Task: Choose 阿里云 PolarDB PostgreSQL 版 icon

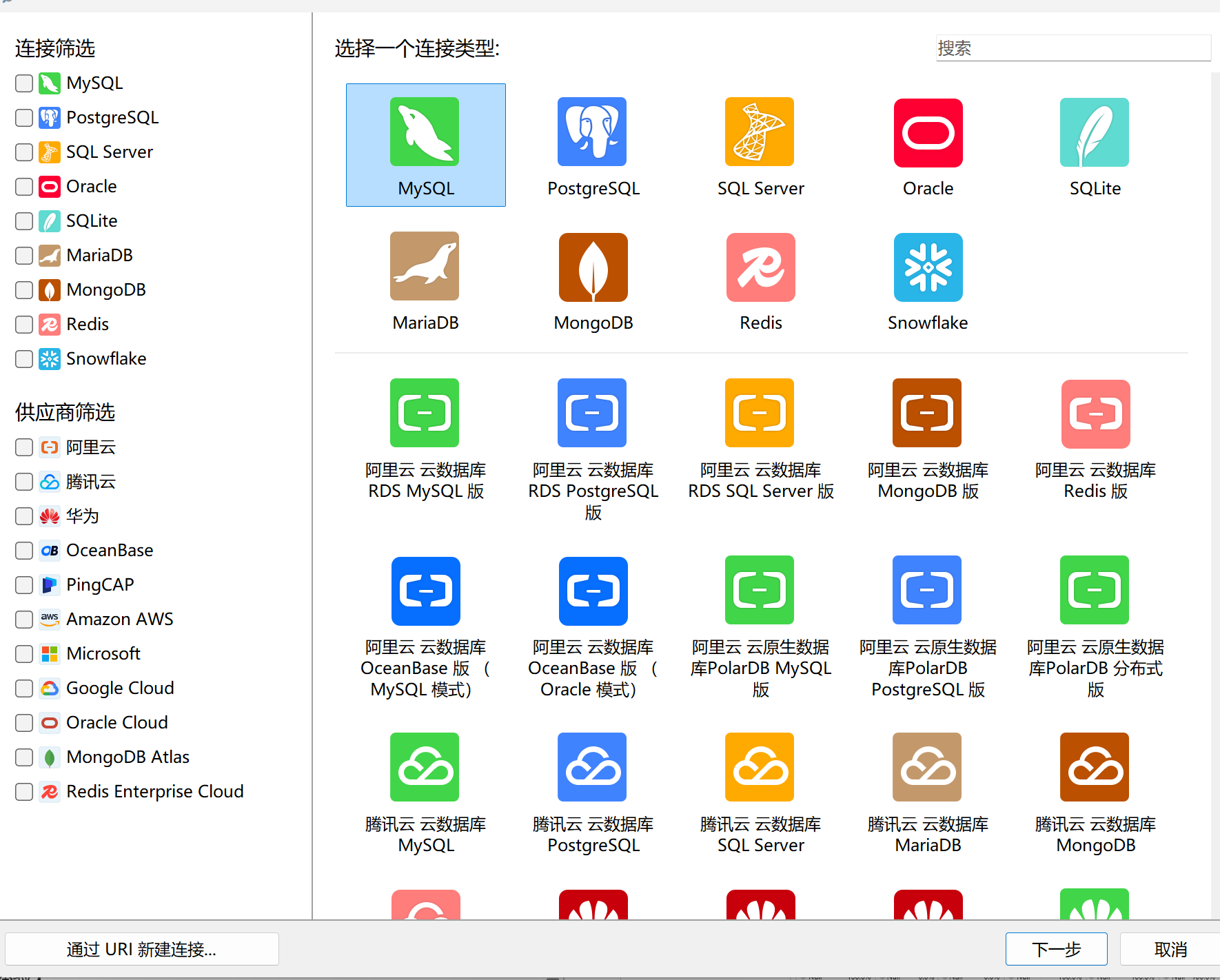Action: (927, 590)
